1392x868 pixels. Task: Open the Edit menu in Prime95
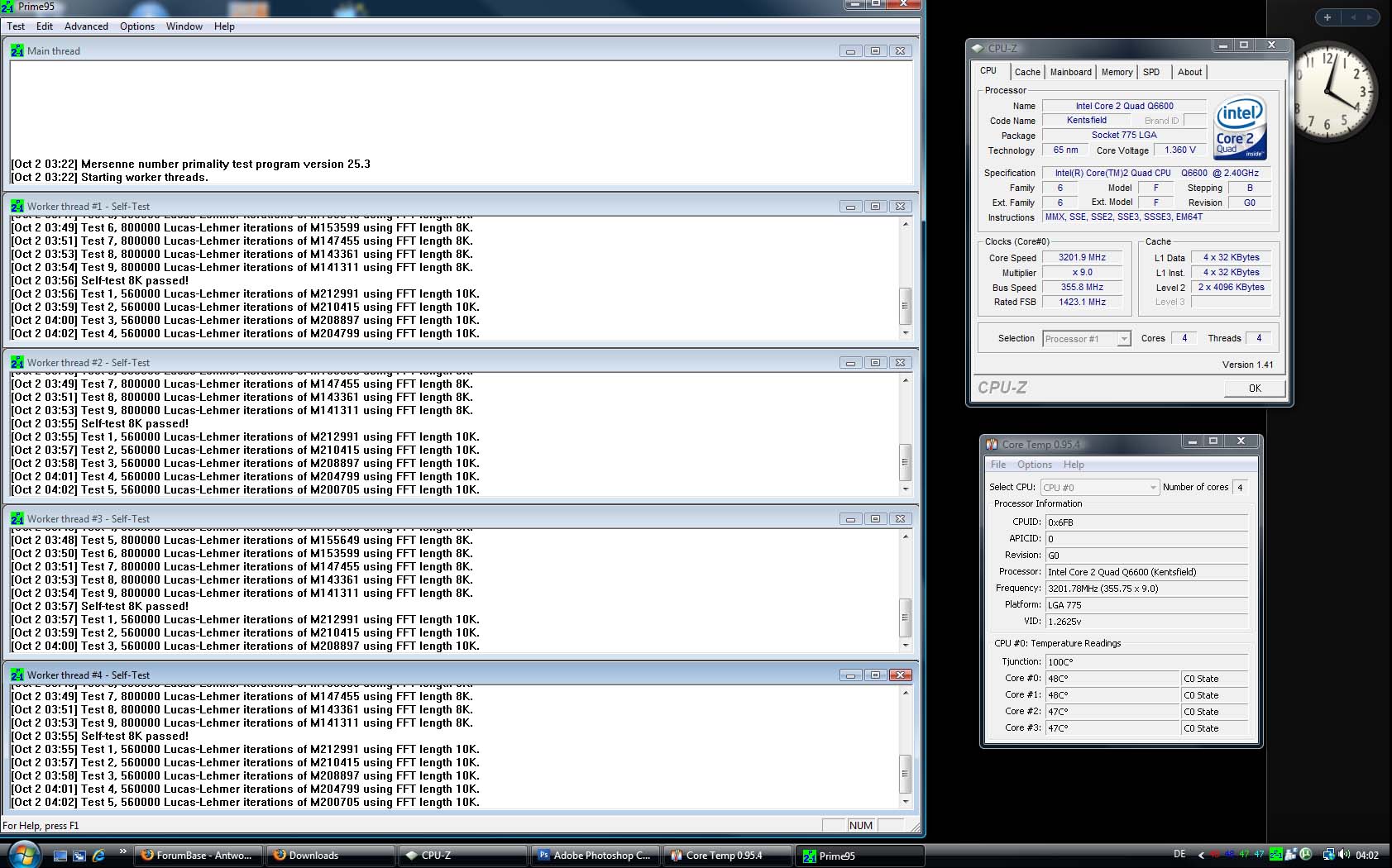pos(45,26)
